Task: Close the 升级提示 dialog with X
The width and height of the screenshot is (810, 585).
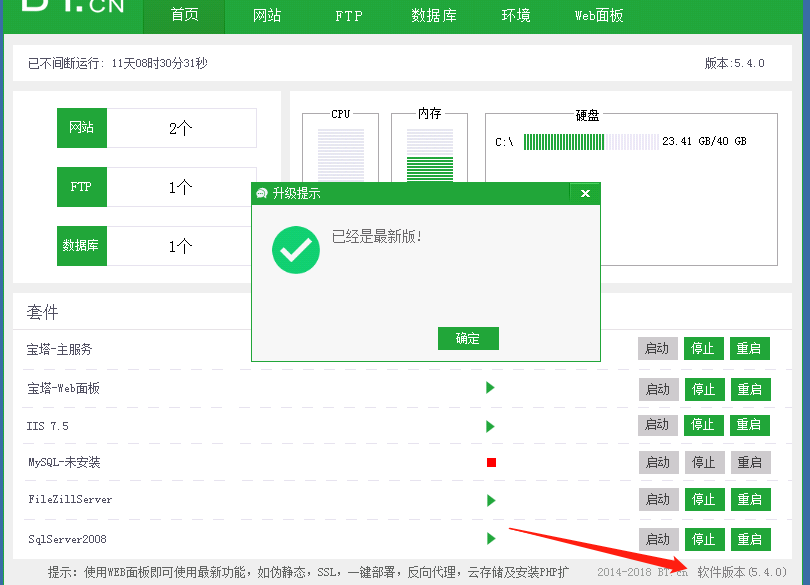Action: [585, 193]
